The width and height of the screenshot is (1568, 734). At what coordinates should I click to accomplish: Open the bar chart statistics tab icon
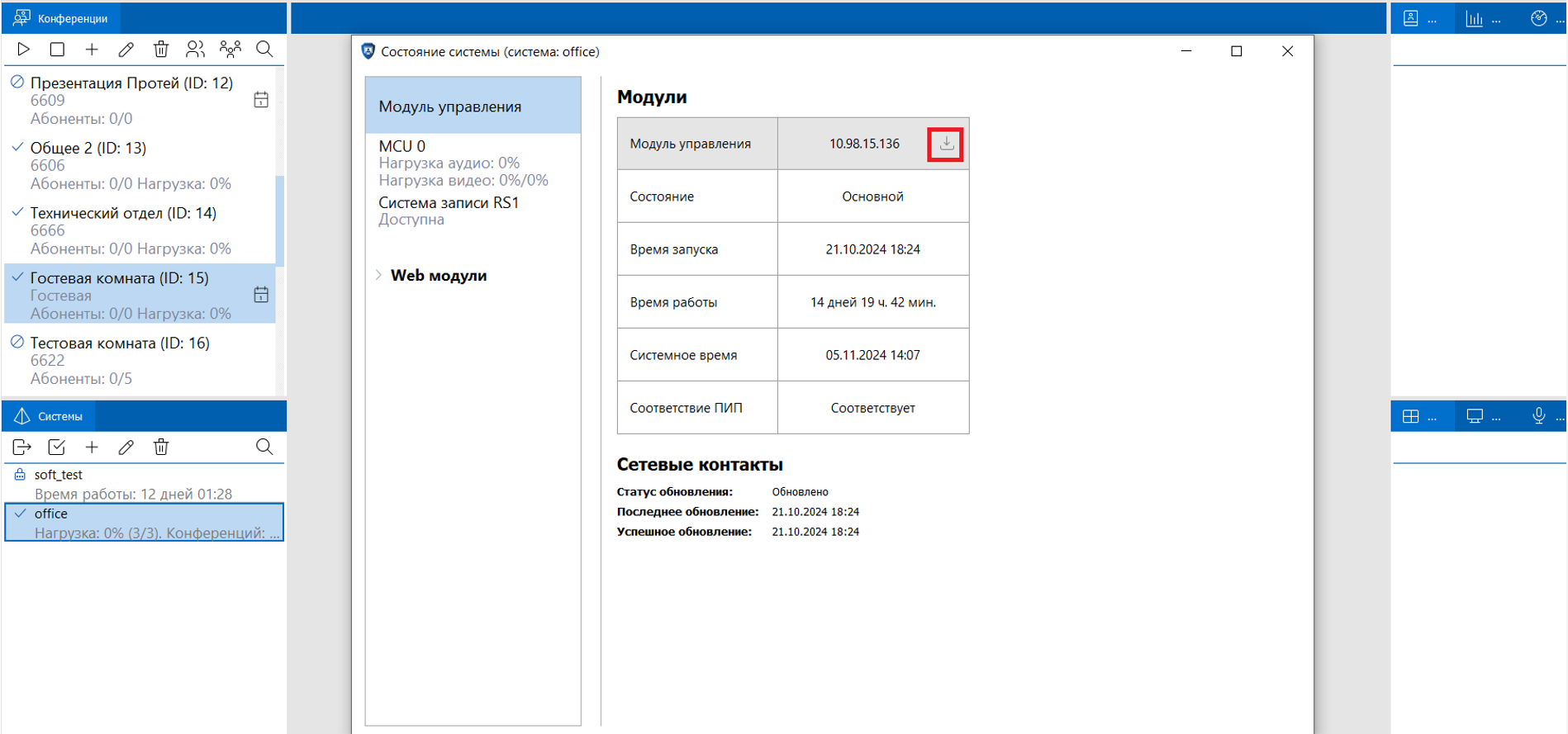click(x=1475, y=18)
